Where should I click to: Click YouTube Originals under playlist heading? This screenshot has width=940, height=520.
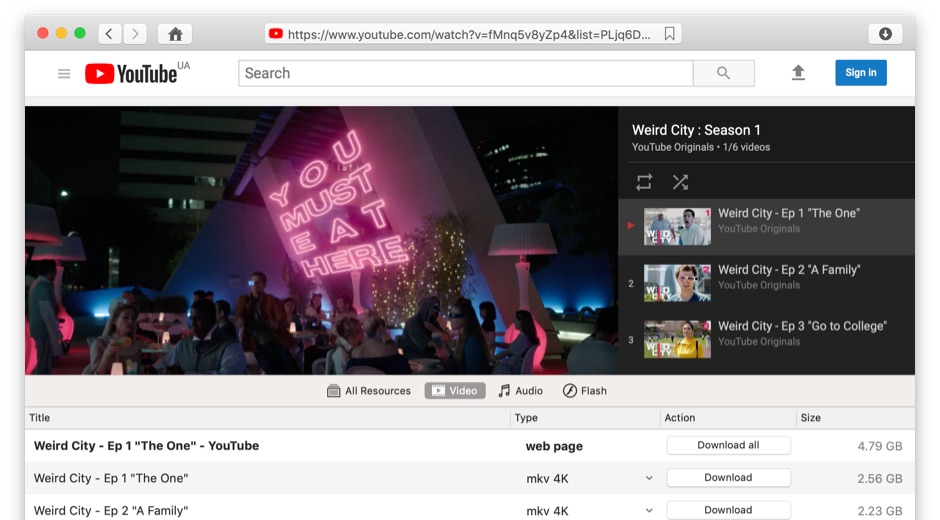pos(673,147)
